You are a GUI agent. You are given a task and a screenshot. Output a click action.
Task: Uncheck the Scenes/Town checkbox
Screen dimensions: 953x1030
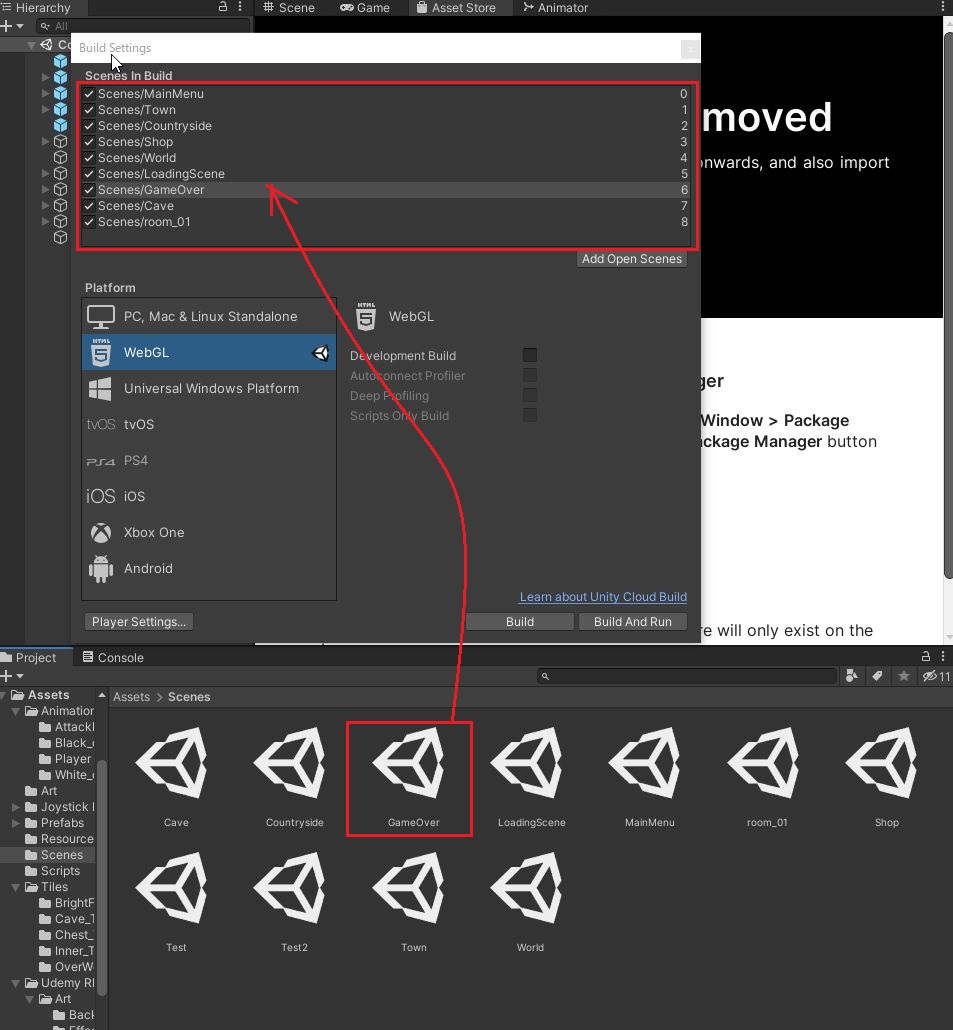pyautogui.click(x=89, y=110)
